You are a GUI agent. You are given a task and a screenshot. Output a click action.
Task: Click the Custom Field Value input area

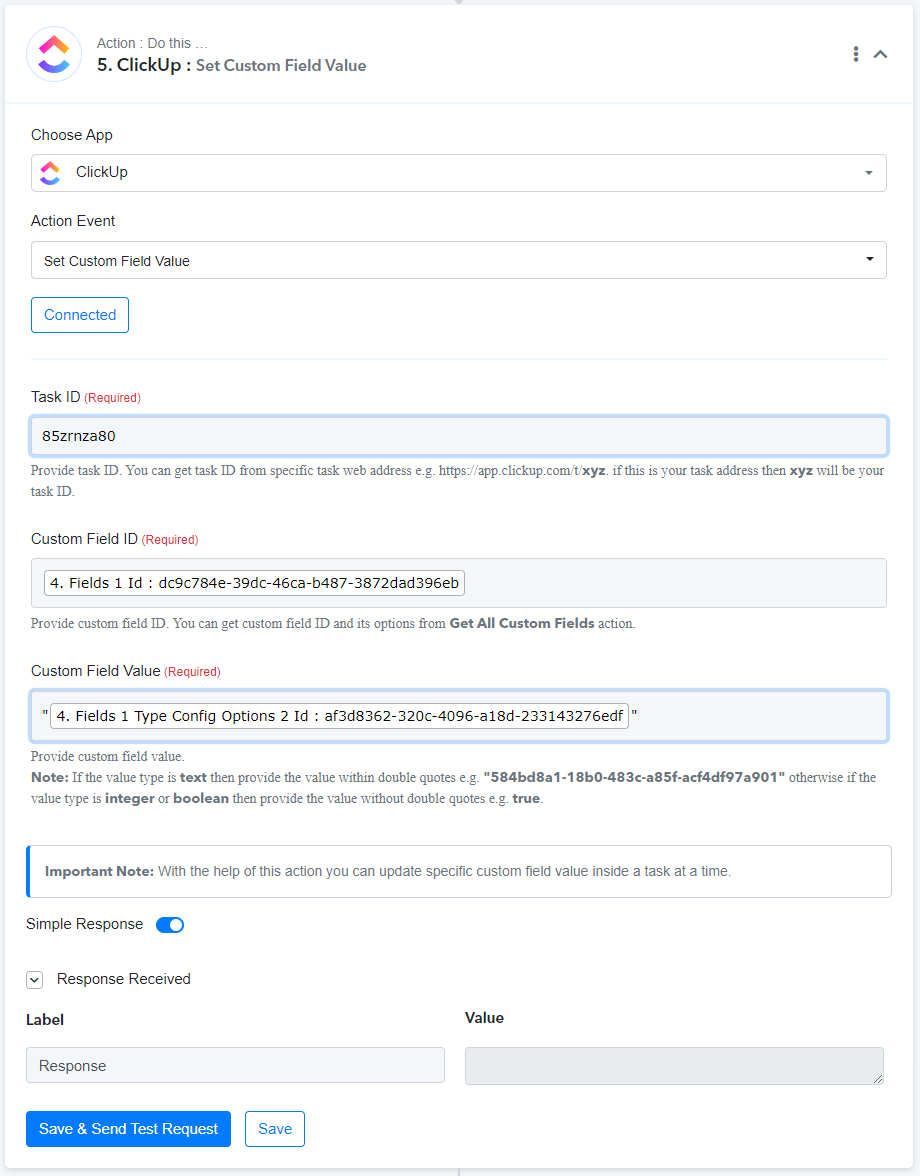tap(757, 716)
